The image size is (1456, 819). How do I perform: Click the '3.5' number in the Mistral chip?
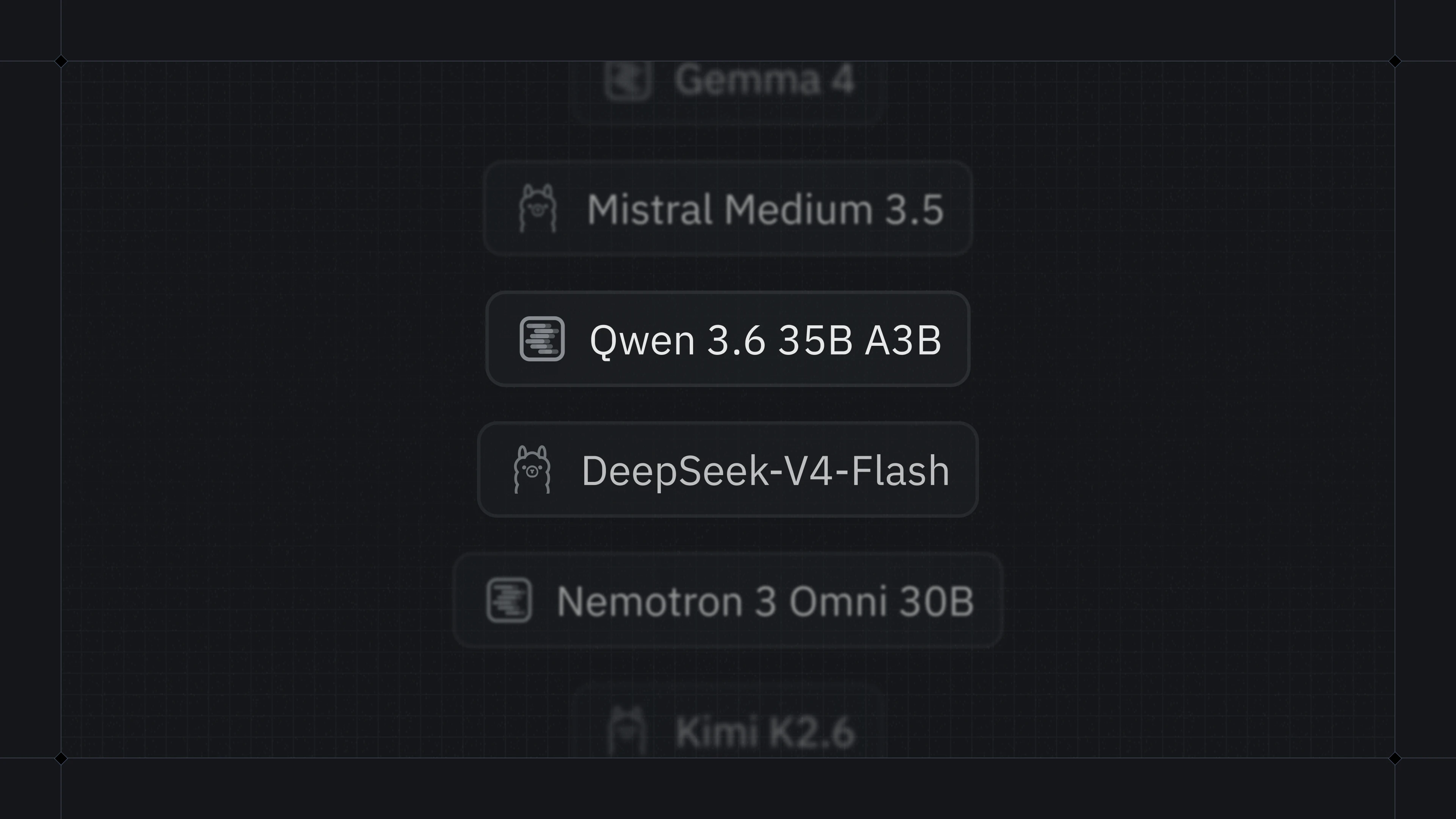[914, 209]
